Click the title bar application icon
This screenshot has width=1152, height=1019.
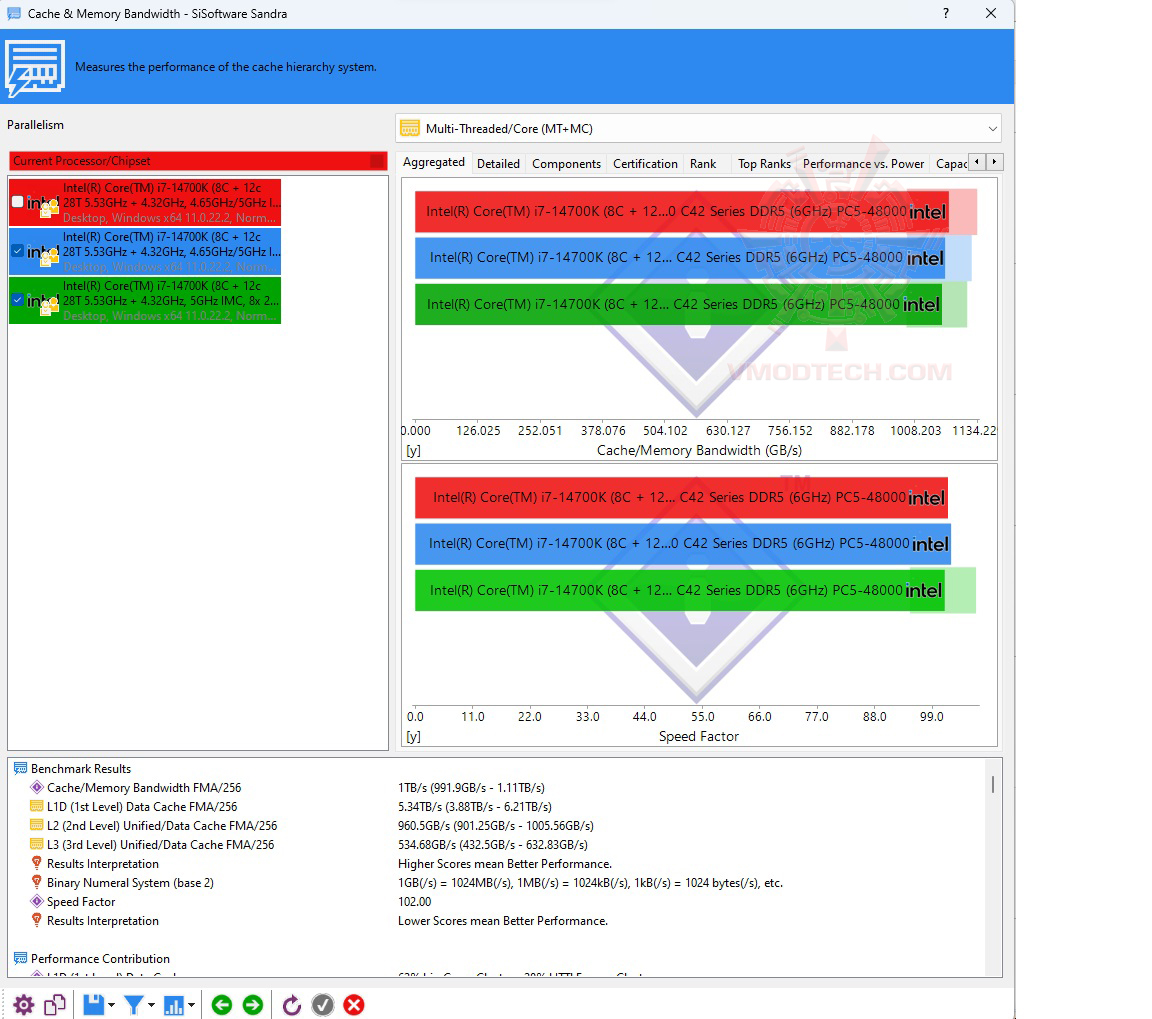pyautogui.click(x=14, y=13)
